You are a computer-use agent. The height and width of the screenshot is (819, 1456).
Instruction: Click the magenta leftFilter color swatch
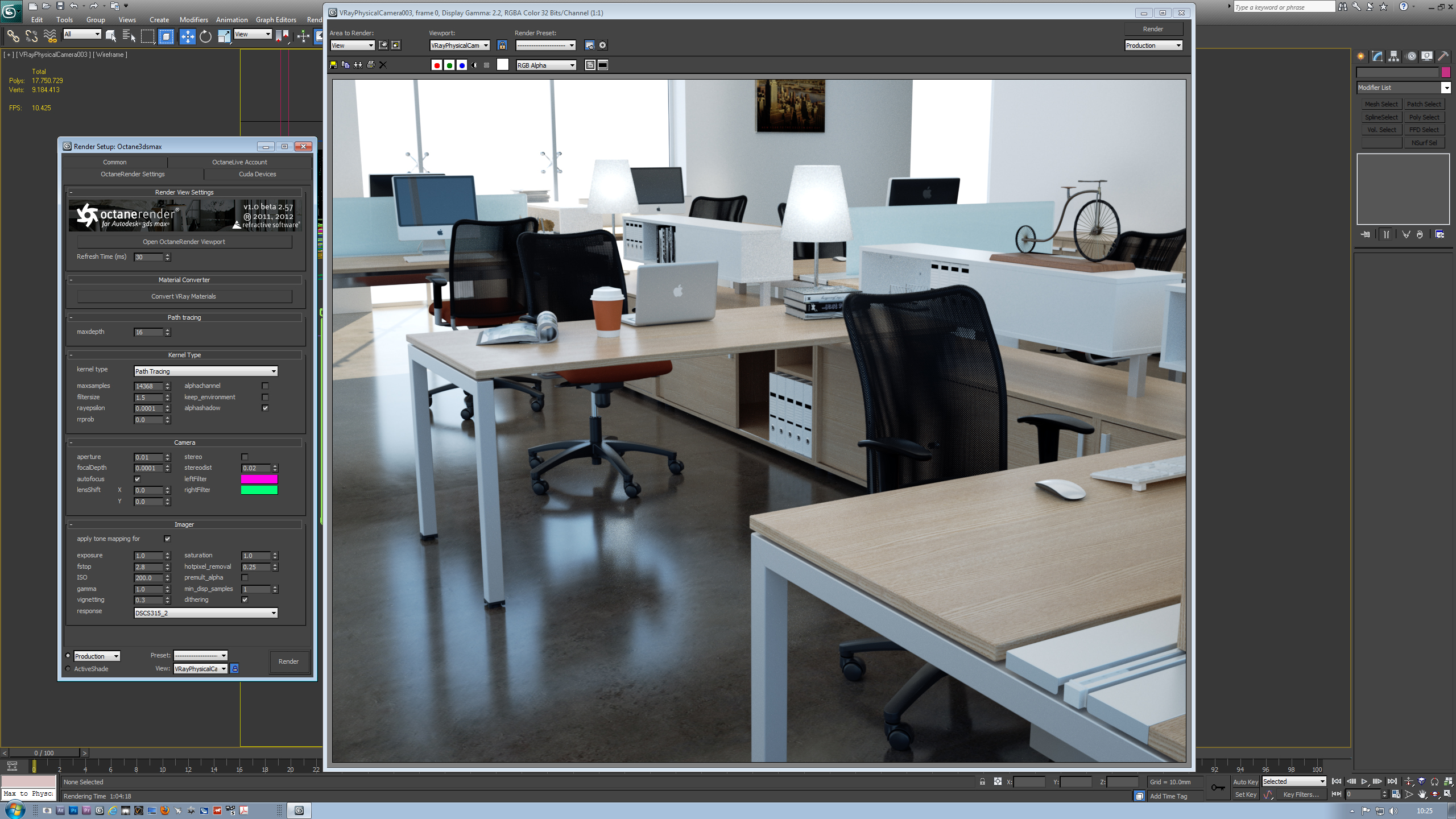259,479
